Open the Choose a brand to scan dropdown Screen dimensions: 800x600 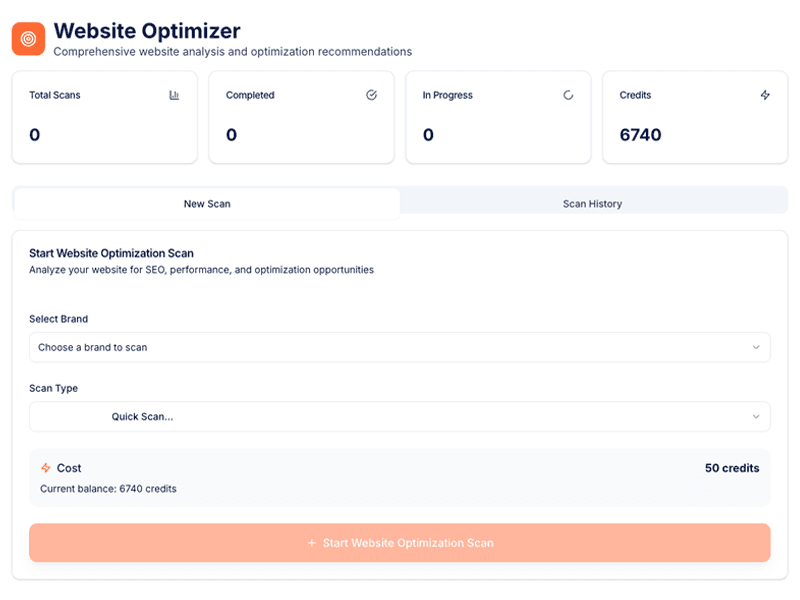400,347
